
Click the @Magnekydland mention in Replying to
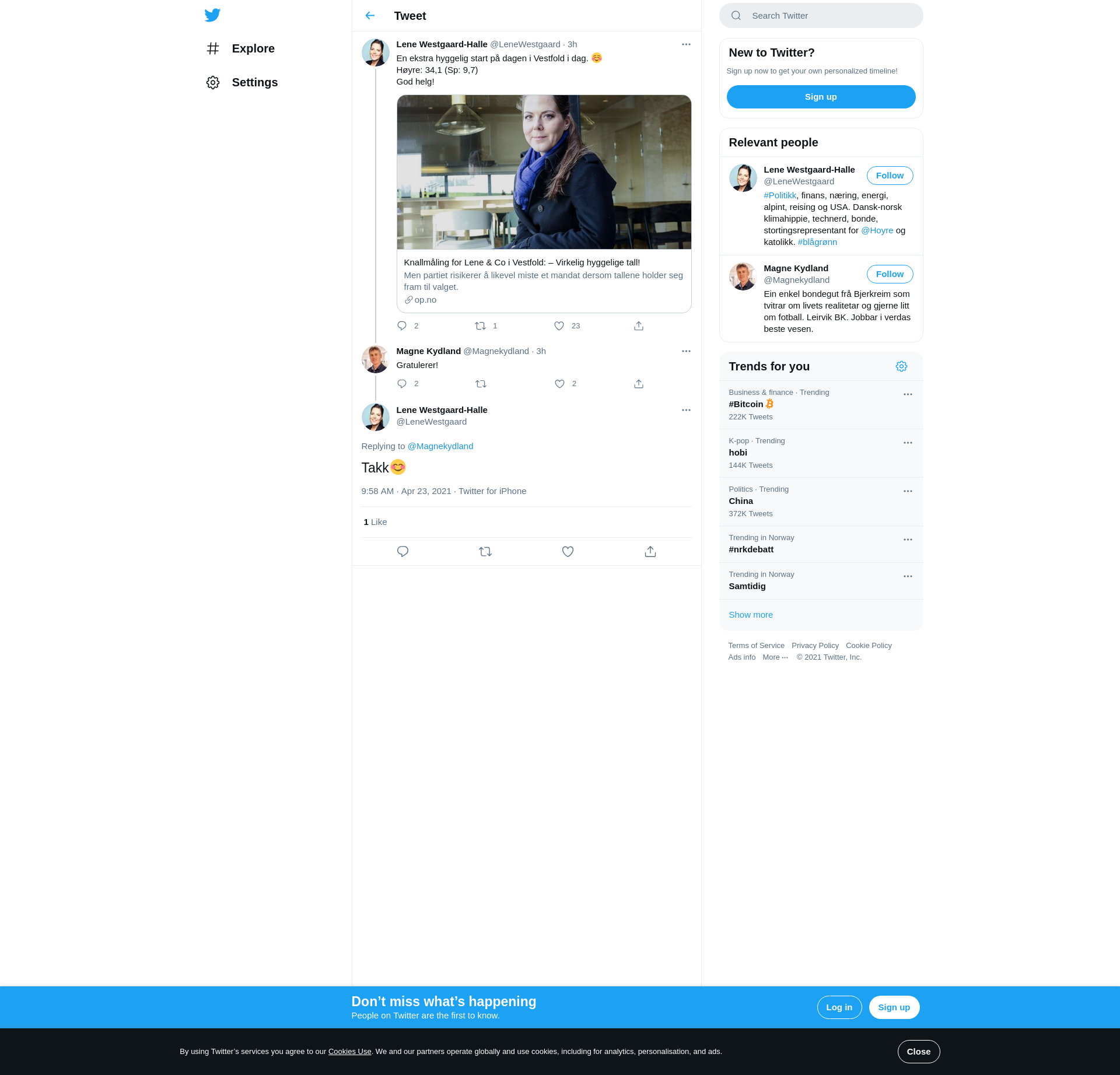(440, 446)
